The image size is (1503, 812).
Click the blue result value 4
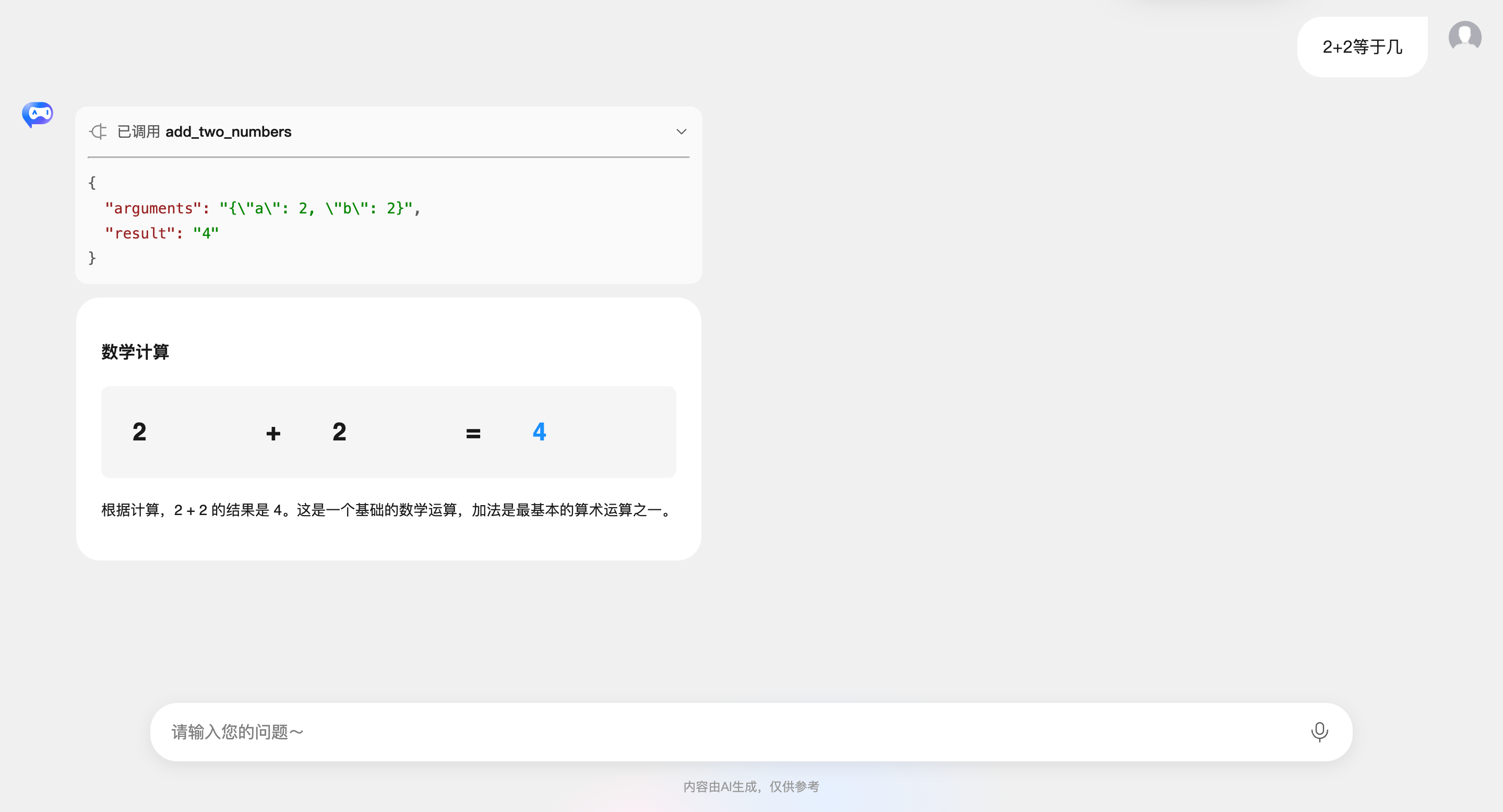click(539, 432)
